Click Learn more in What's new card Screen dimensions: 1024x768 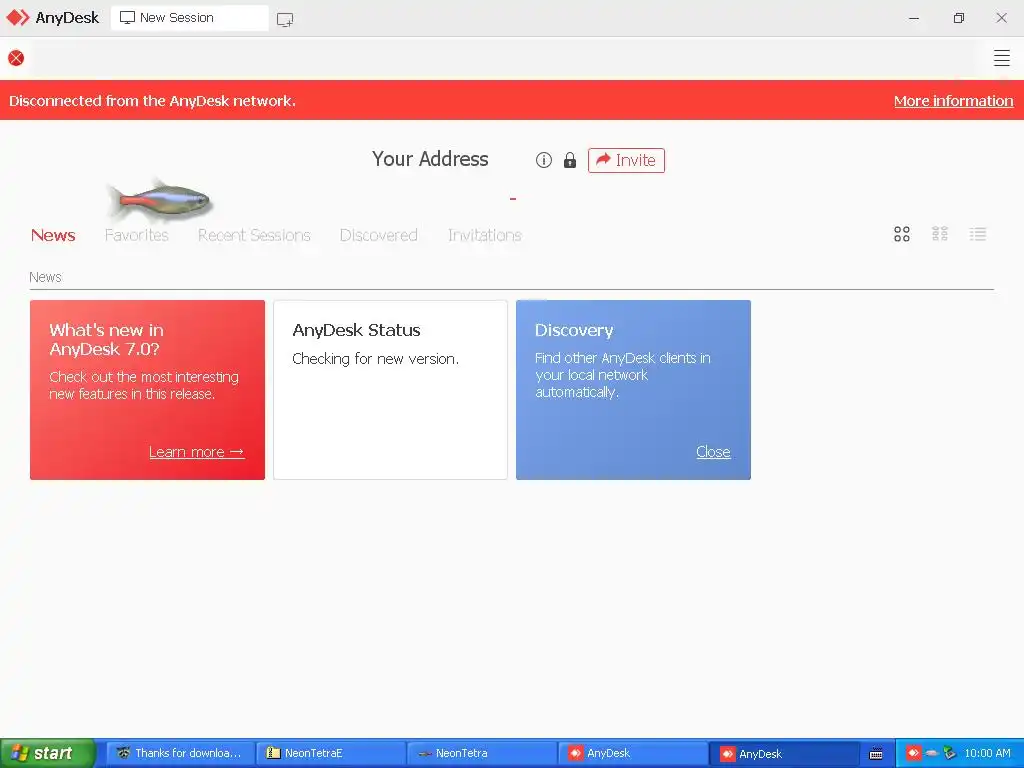[197, 452]
